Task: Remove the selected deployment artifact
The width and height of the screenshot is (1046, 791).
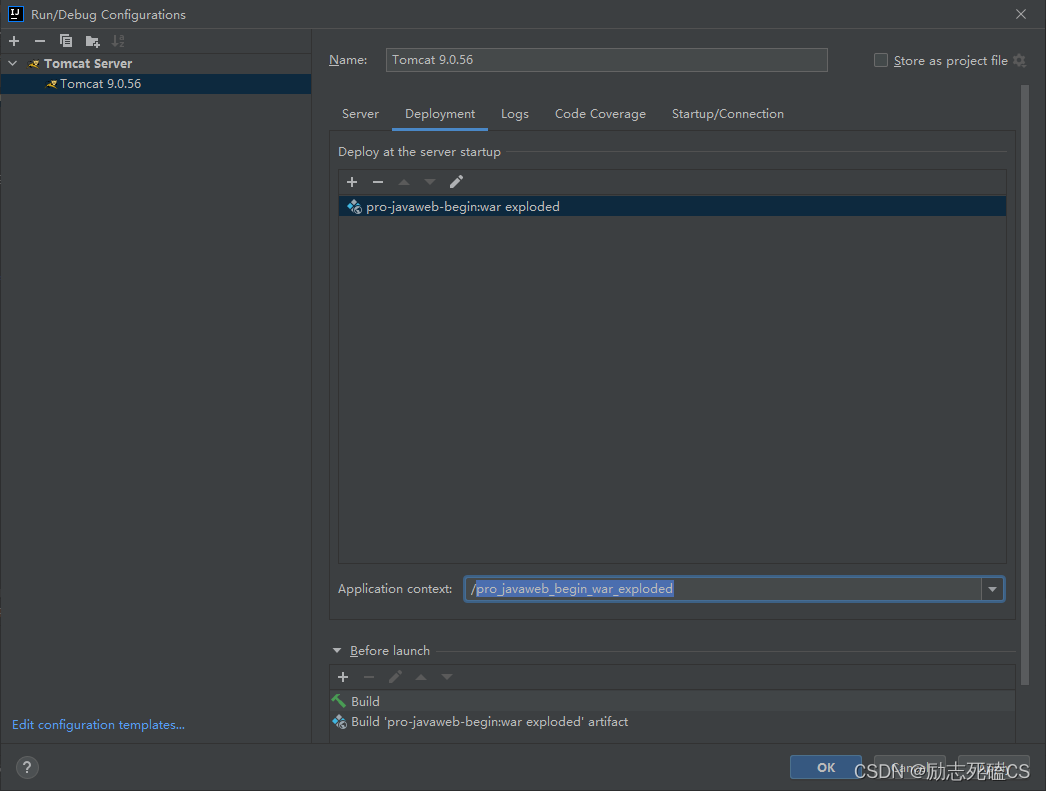Action: (378, 182)
